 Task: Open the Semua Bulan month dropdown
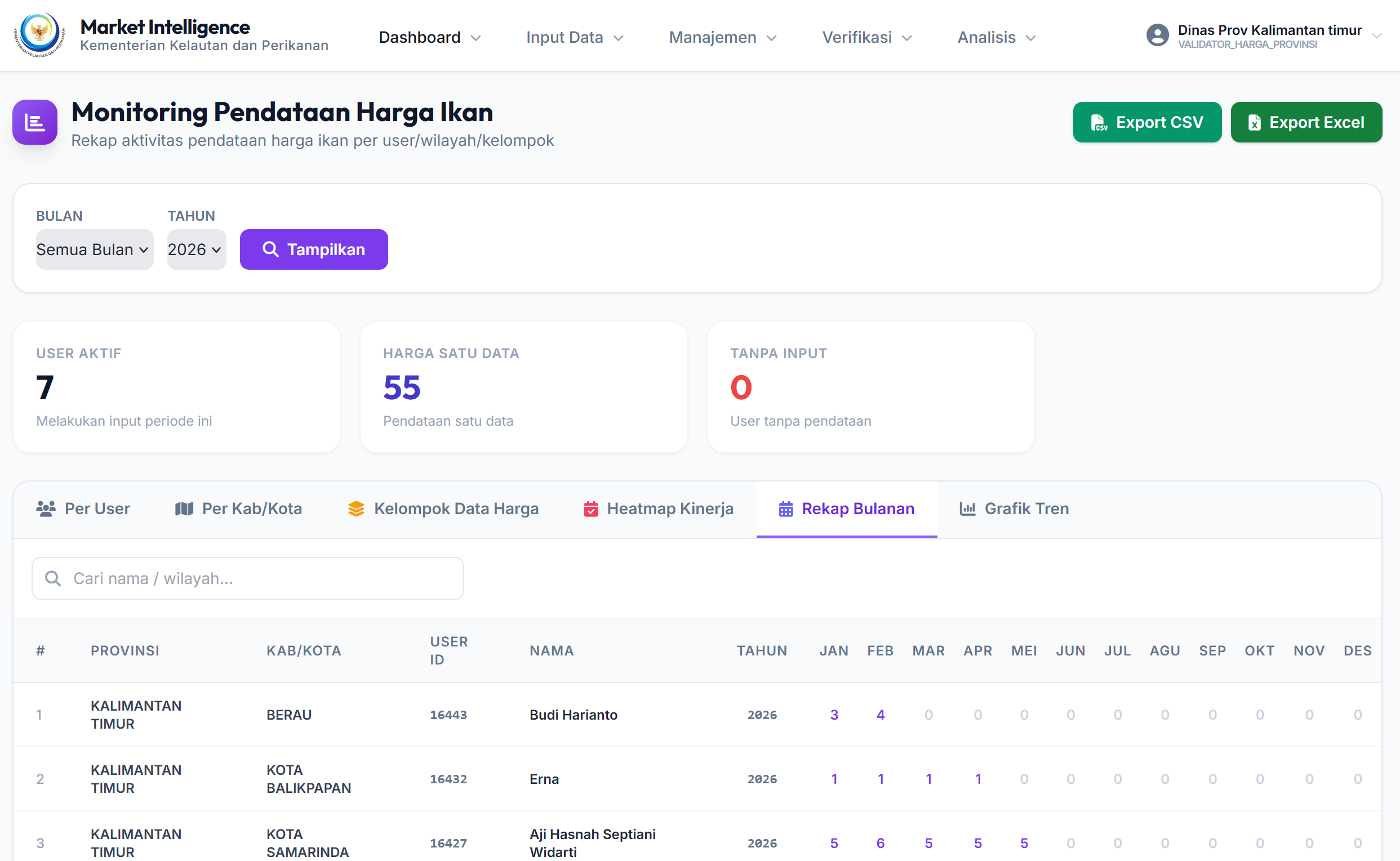(95, 249)
